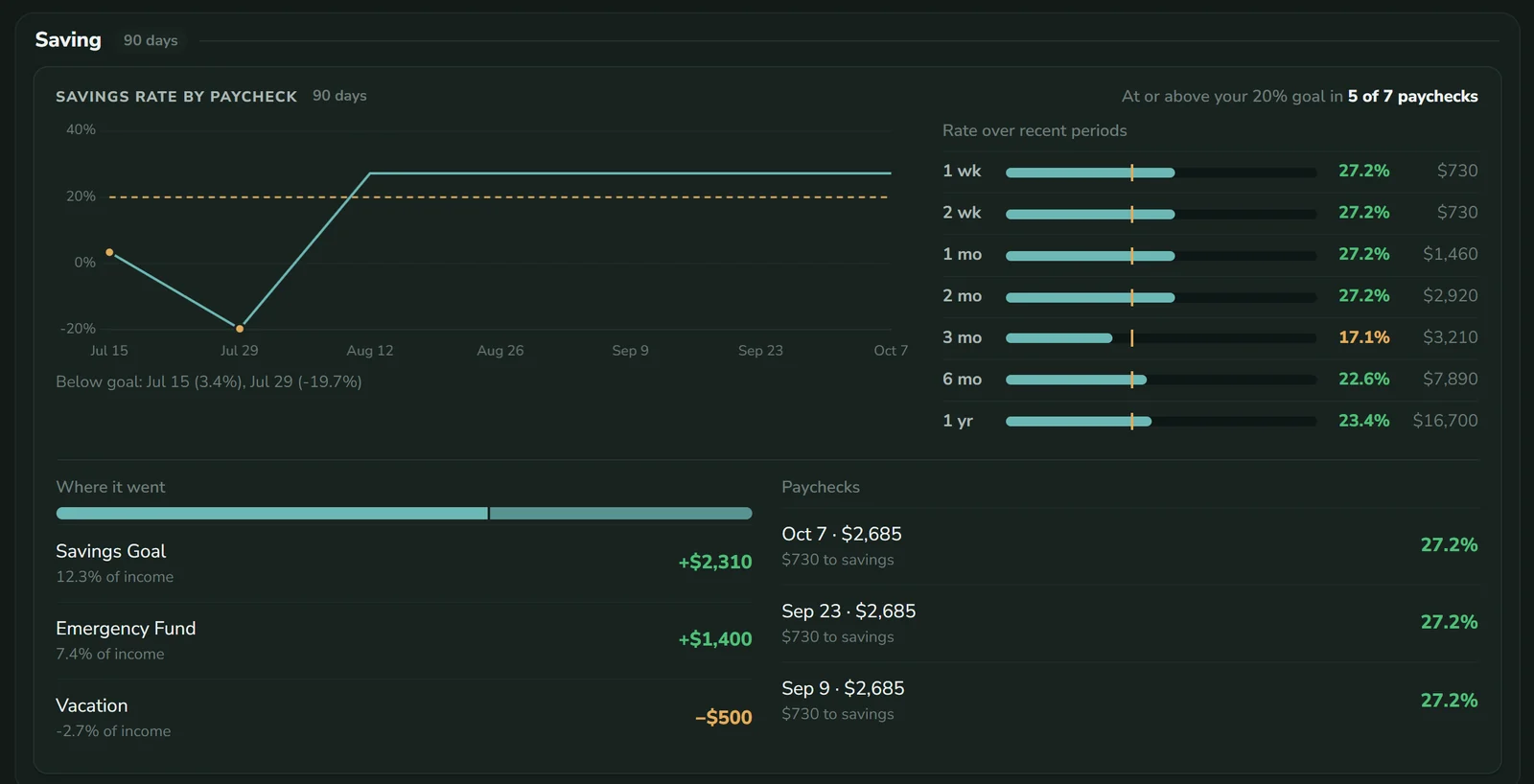1534x784 pixels.
Task: Click the 6 mo rate progress bar
Action: pyautogui.click(x=1161, y=380)
